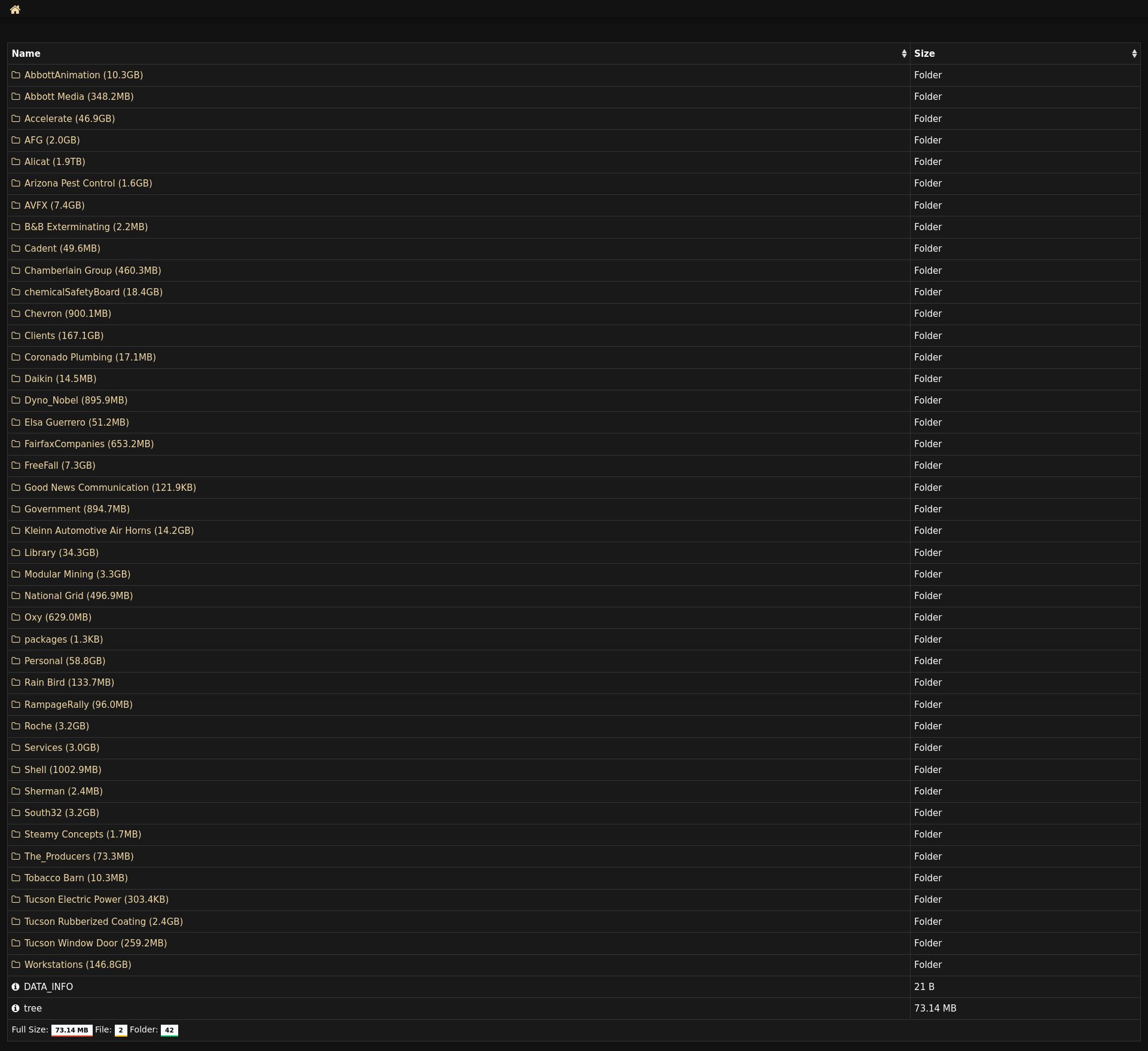Open the DATA_INFO file link
Image resolution: width=1148 pixels, height=1051 pixels.
48,986
